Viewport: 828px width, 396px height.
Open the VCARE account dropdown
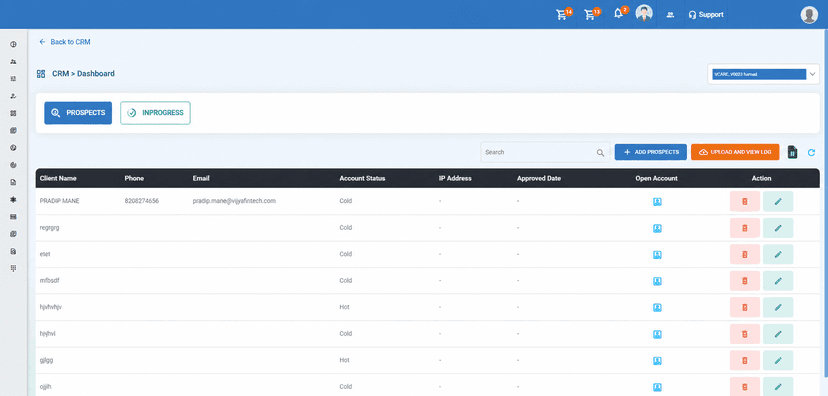click(x=764, y=74)
